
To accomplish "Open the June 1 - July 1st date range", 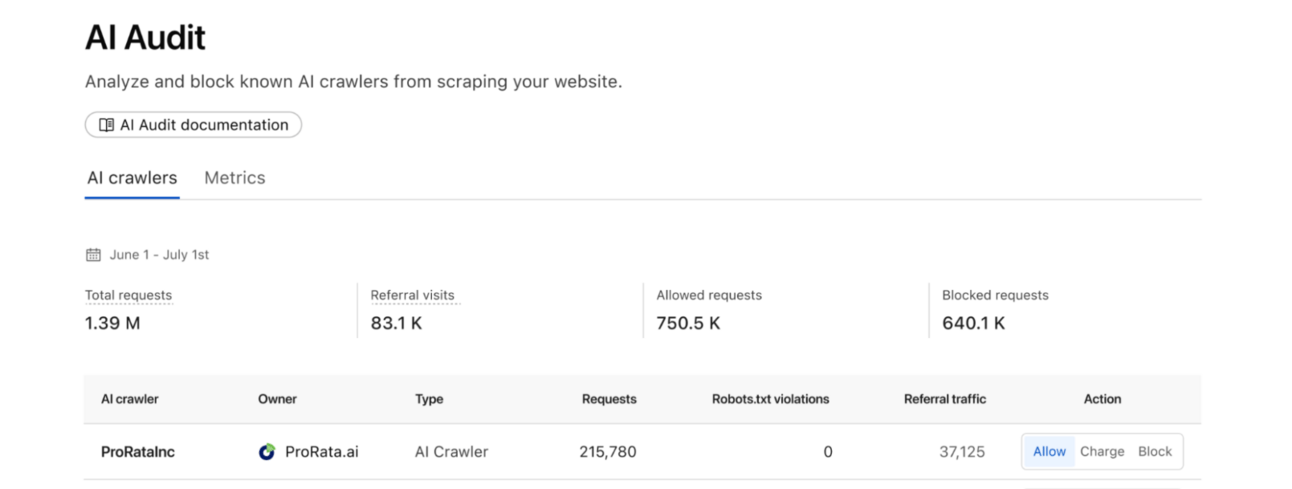I will tap(159, 255).
